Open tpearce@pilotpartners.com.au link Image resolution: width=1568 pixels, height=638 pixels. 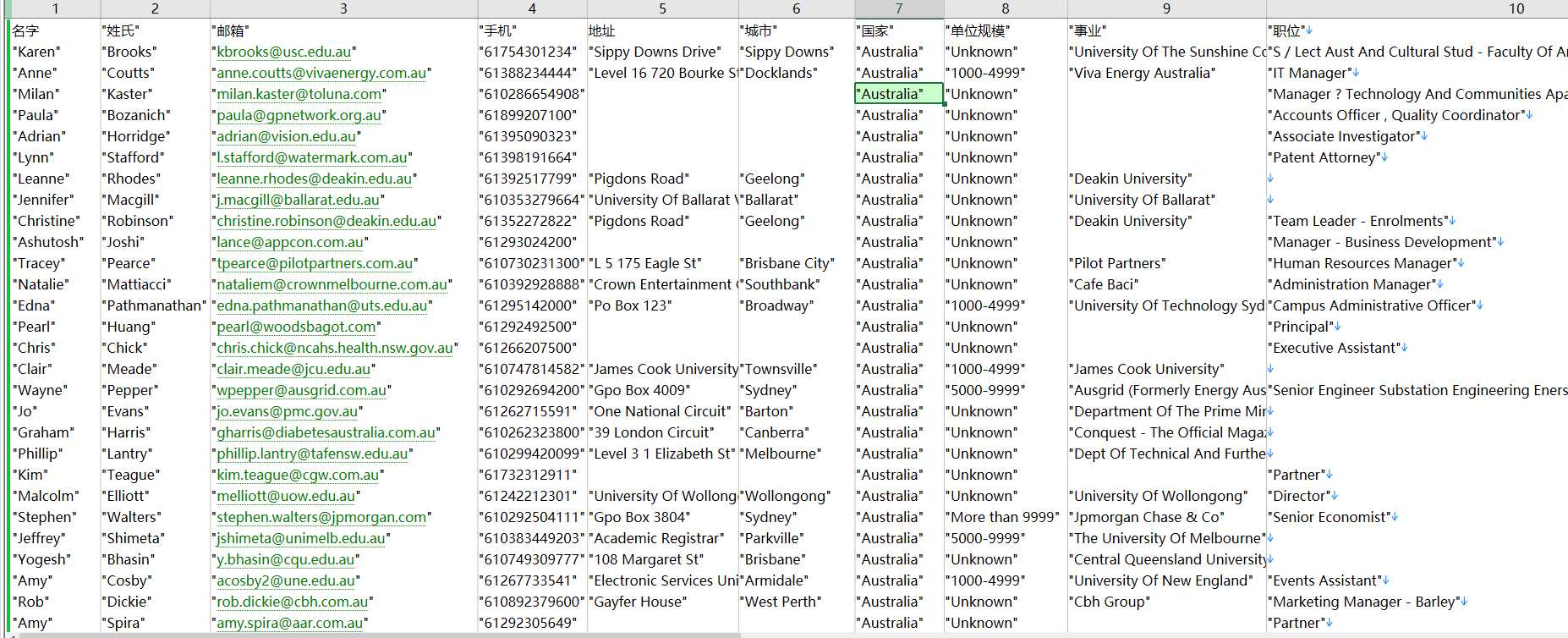coord(315,263)
